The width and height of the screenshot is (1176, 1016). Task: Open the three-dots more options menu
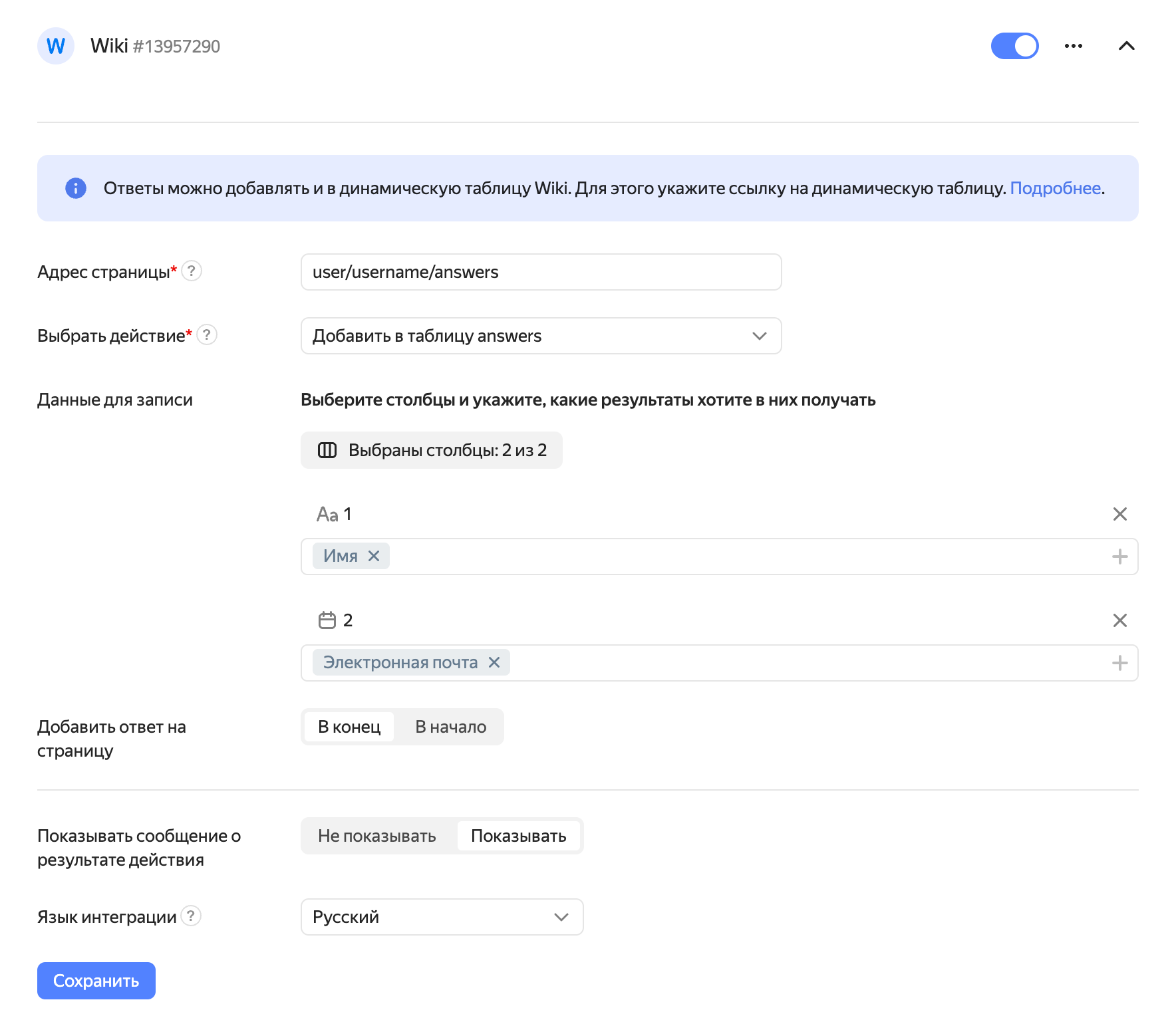pos(1073,46)
